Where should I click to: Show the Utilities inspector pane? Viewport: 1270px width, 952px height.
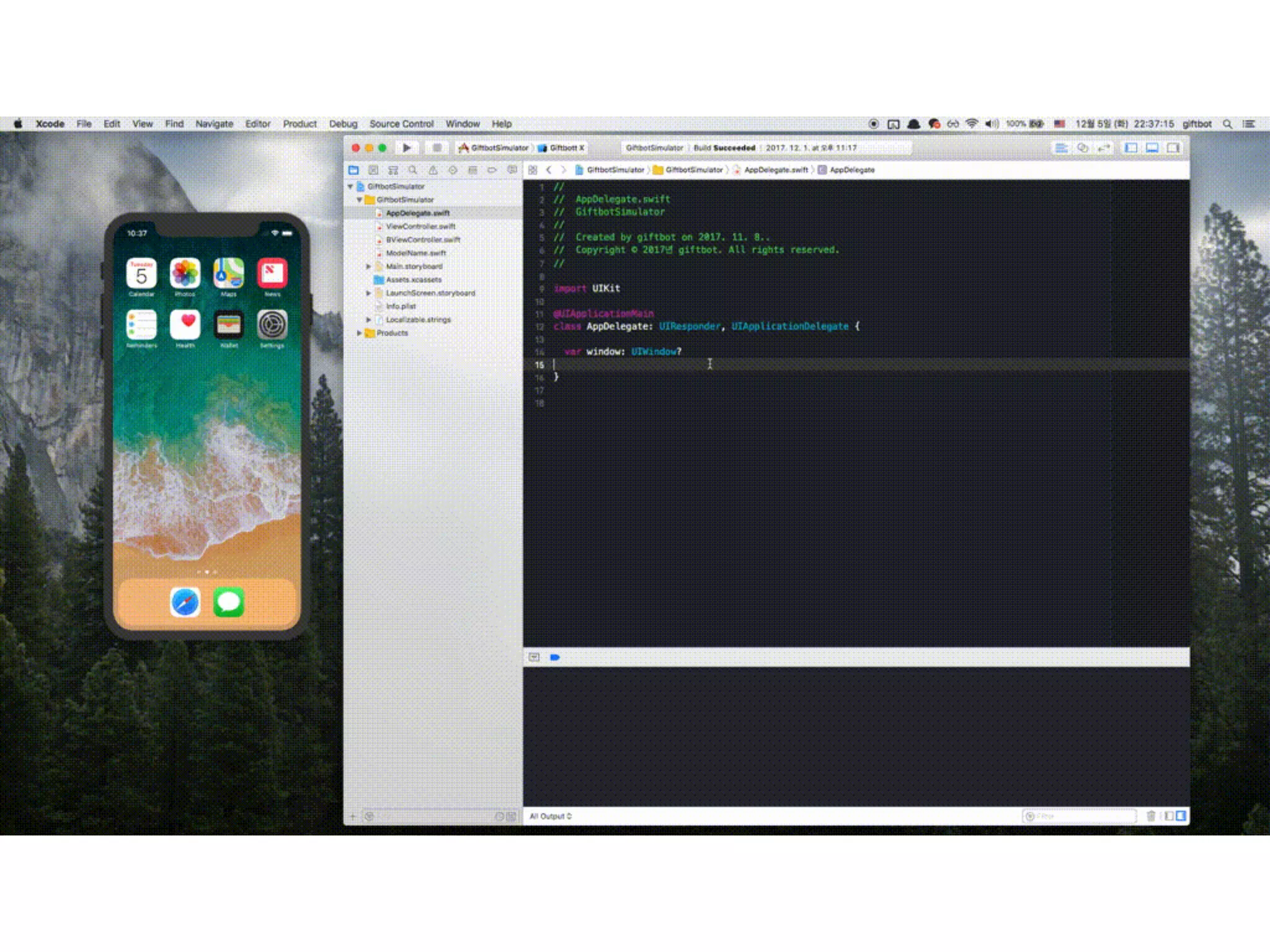1173,148
